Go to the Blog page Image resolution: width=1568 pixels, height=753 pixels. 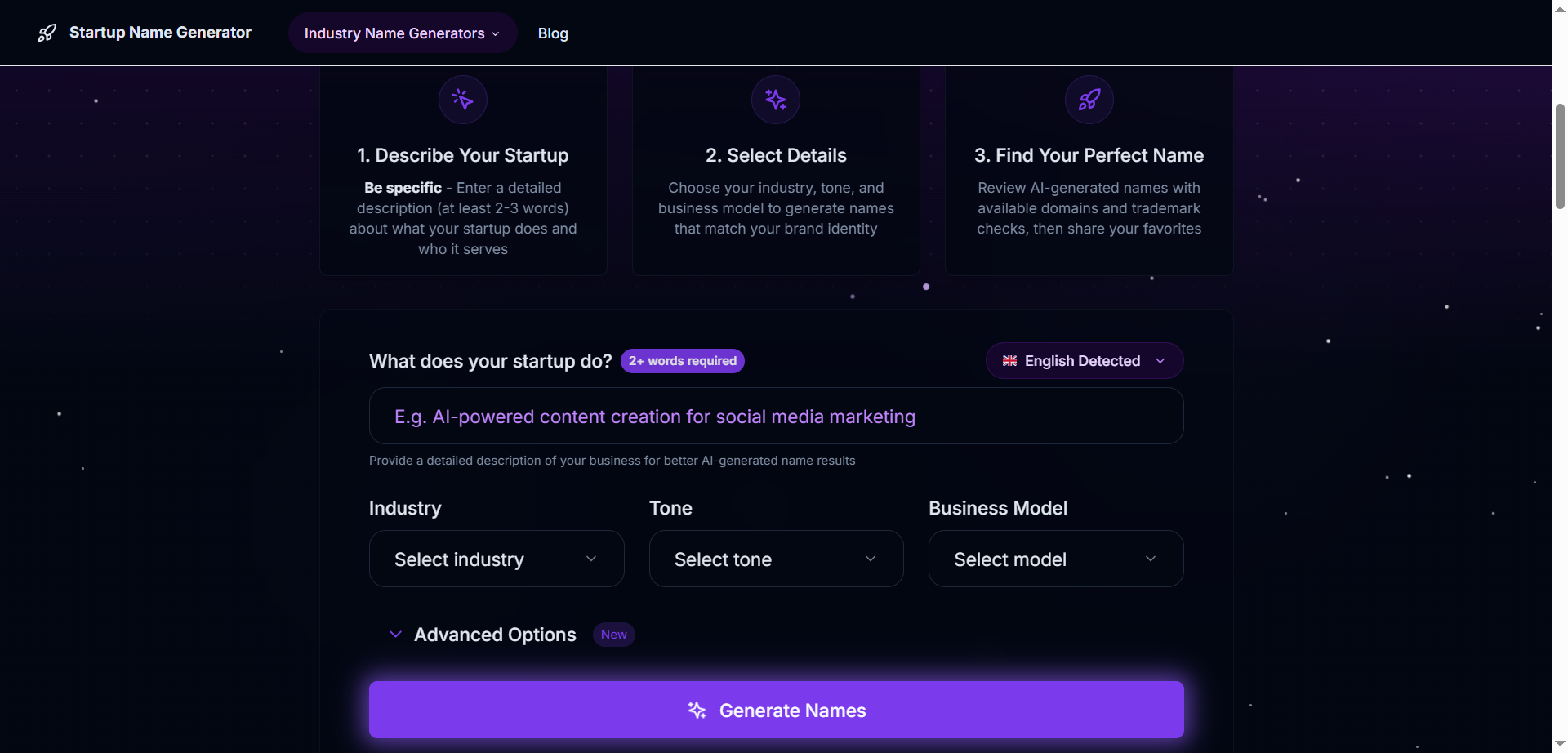(553, 33)
